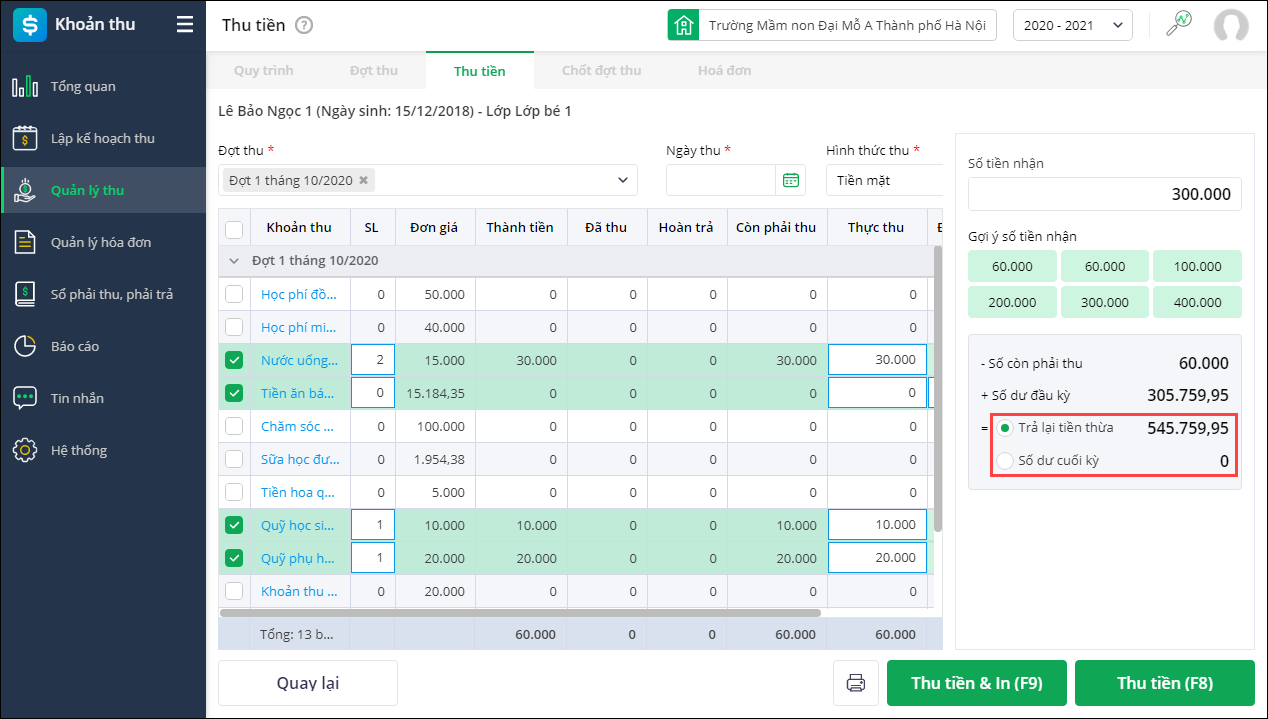Open the Hình thức thu dropdown
1268x719 pixels.
click(x=883, y=180)
